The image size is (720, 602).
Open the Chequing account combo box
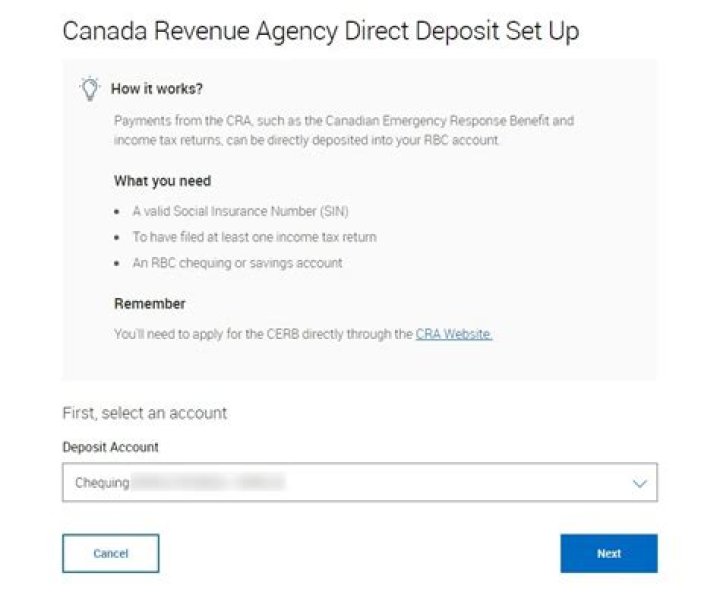coord(360,482)
